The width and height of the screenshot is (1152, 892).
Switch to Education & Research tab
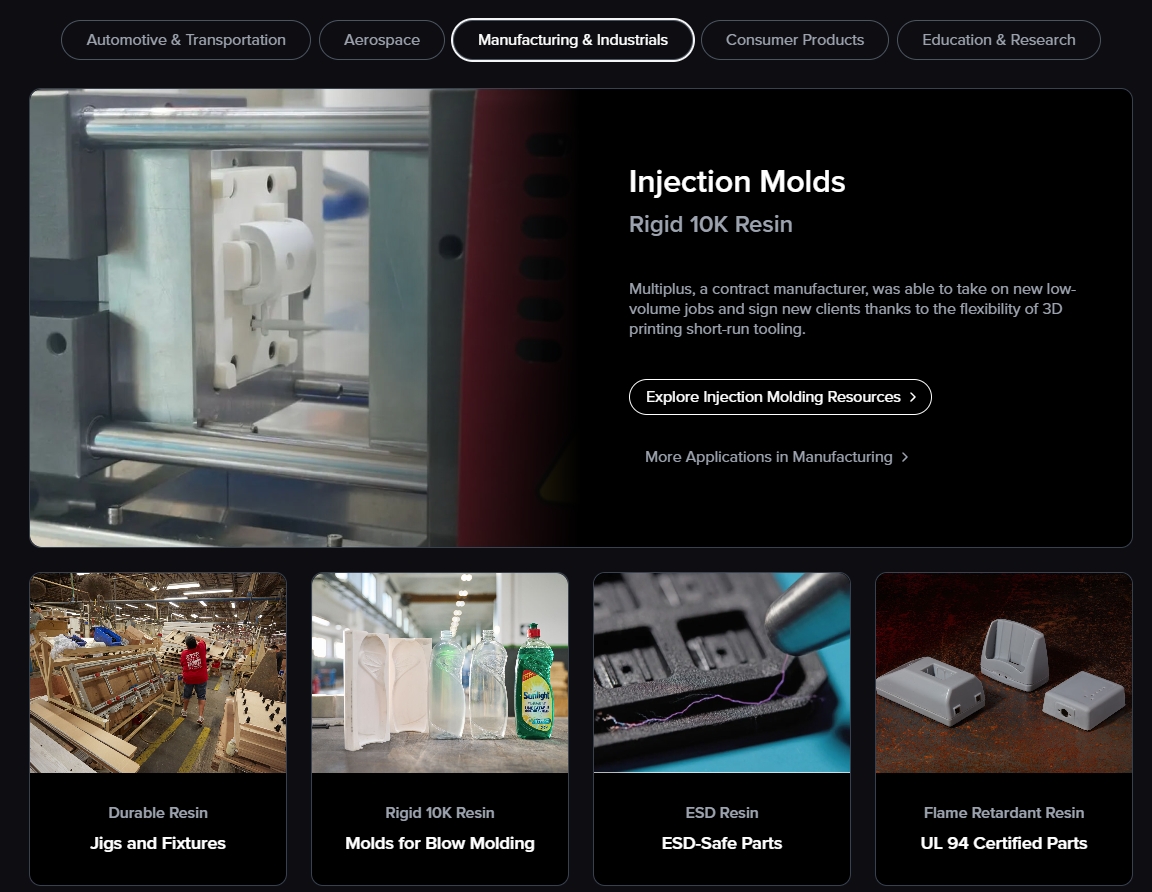pyautogui.click(x=998, y=40)
